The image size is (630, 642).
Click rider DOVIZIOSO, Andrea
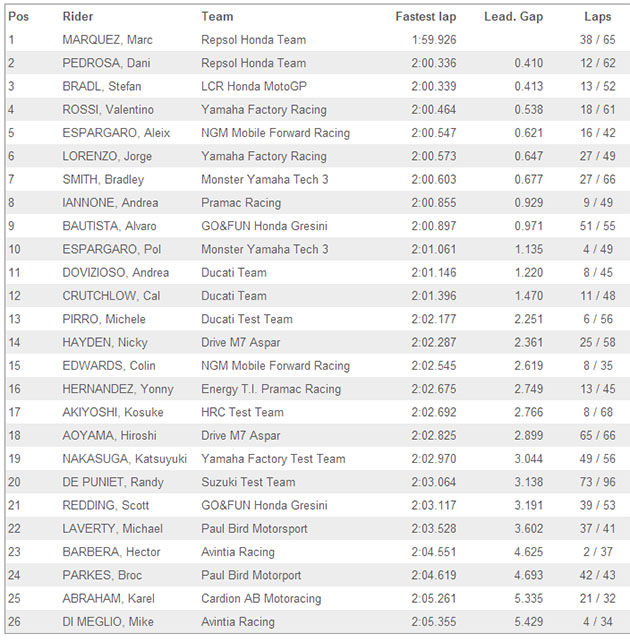115,272
